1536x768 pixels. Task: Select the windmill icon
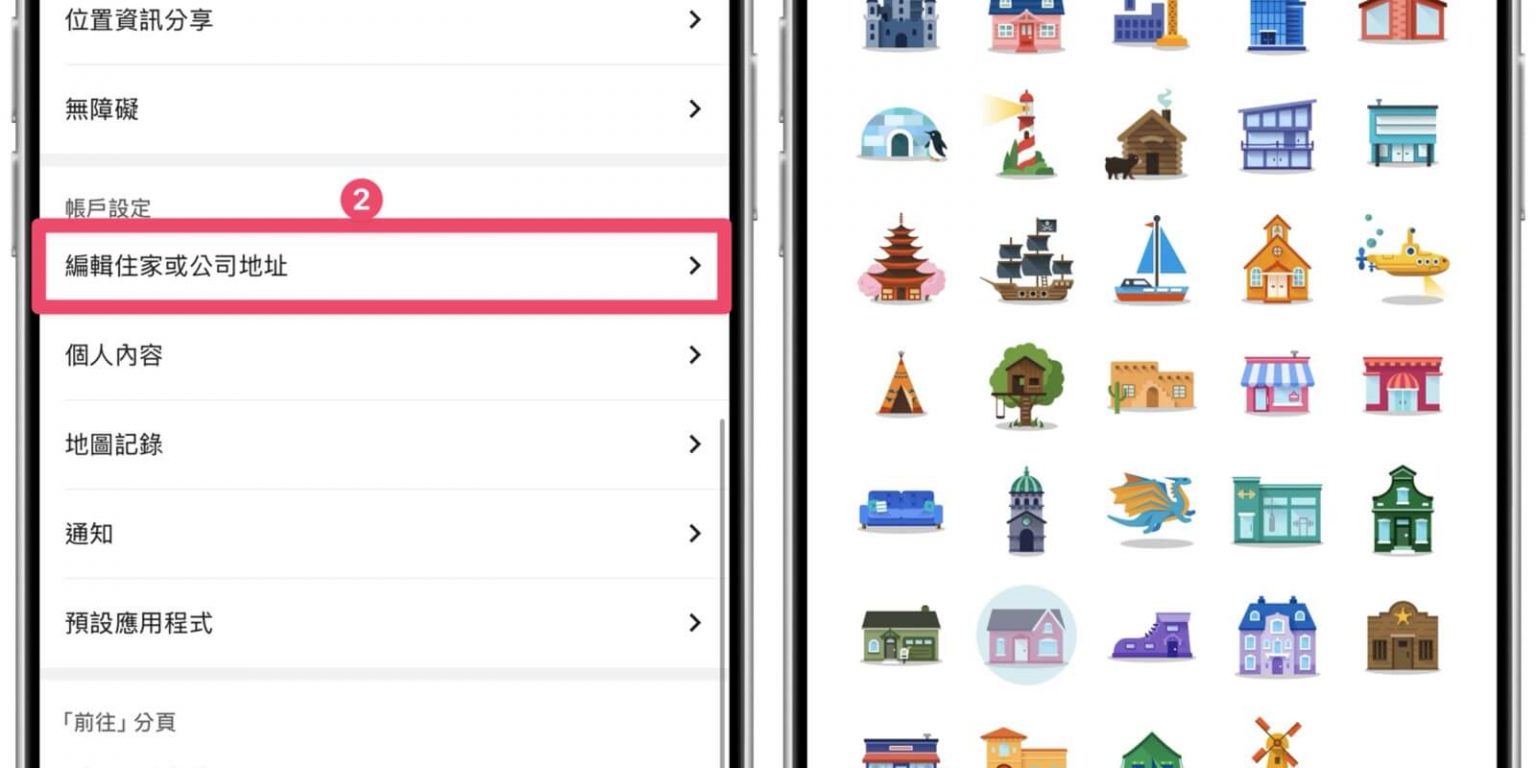pos(1276,743)
